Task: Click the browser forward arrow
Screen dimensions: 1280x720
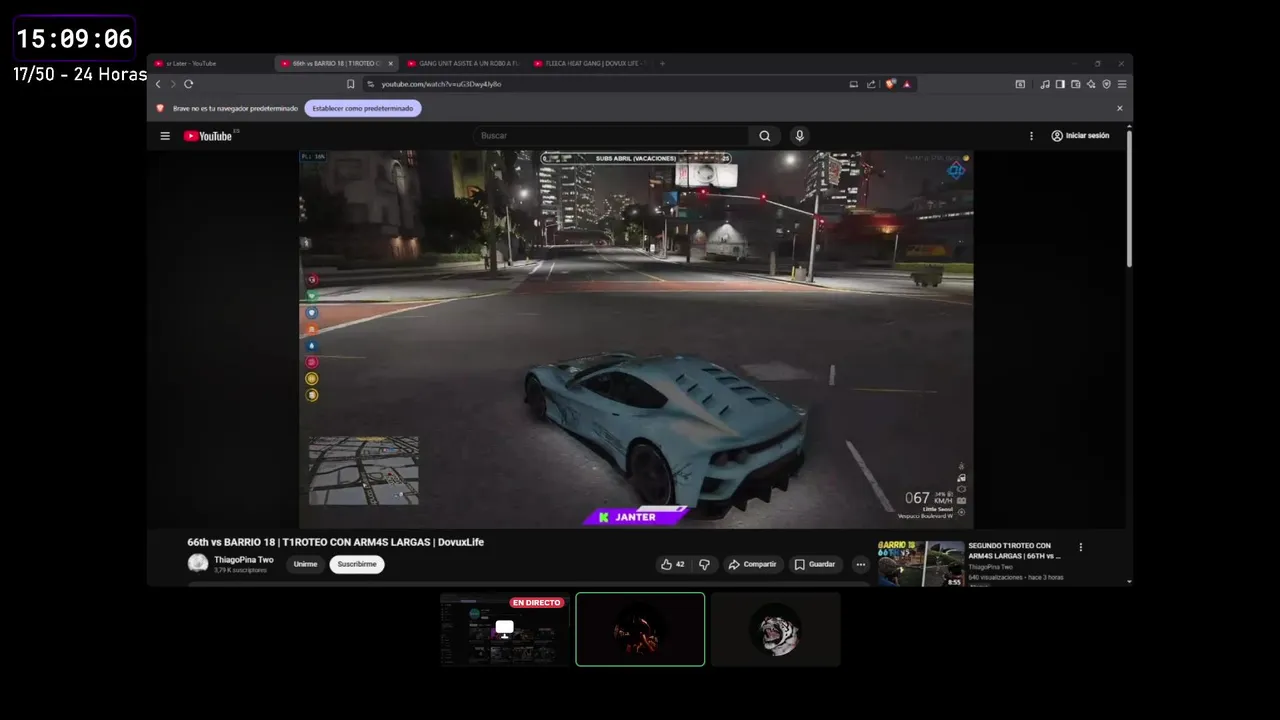Action: 172,84
